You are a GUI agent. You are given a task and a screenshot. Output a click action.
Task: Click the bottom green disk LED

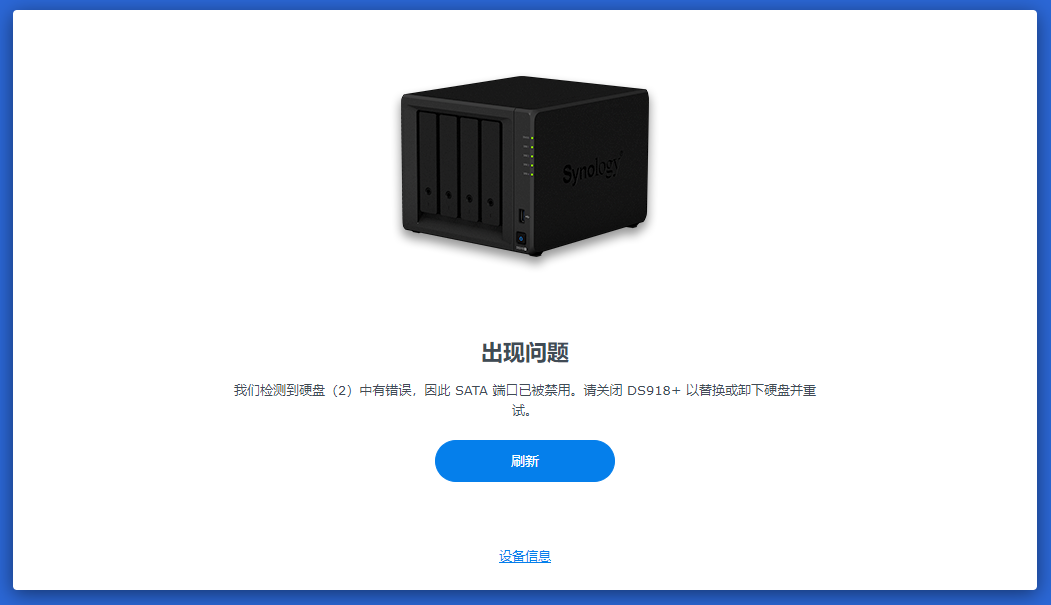(x=532, y=174)
